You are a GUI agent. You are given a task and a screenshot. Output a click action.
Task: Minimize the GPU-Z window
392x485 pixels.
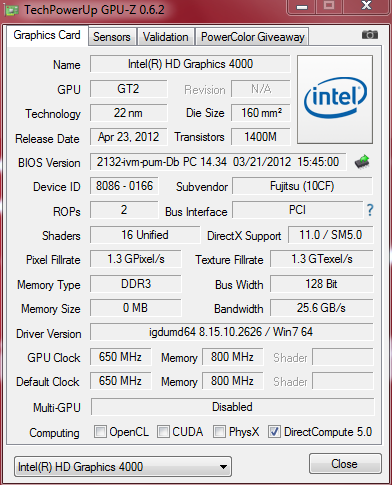pyautogui.click(x=302, y=7)
